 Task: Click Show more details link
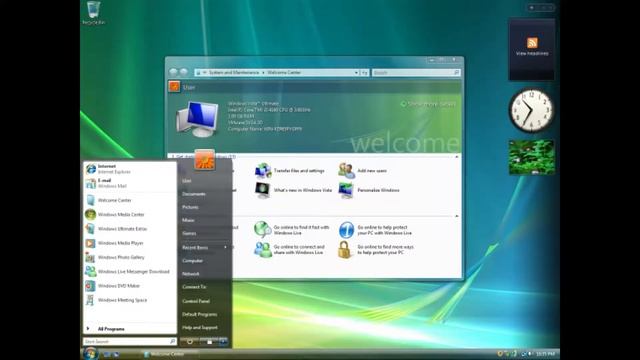428,104
